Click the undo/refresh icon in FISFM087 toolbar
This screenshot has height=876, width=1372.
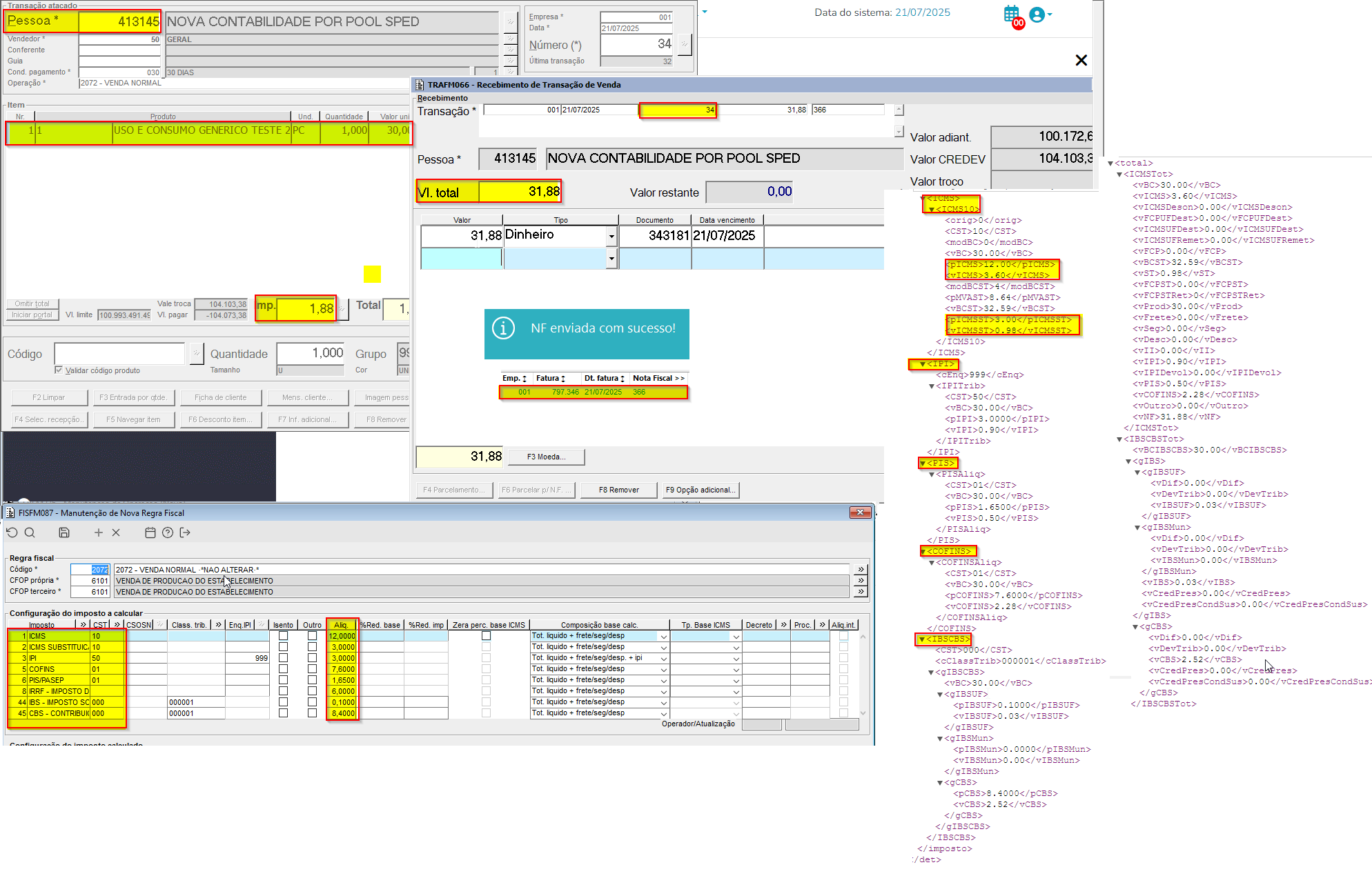12,532
